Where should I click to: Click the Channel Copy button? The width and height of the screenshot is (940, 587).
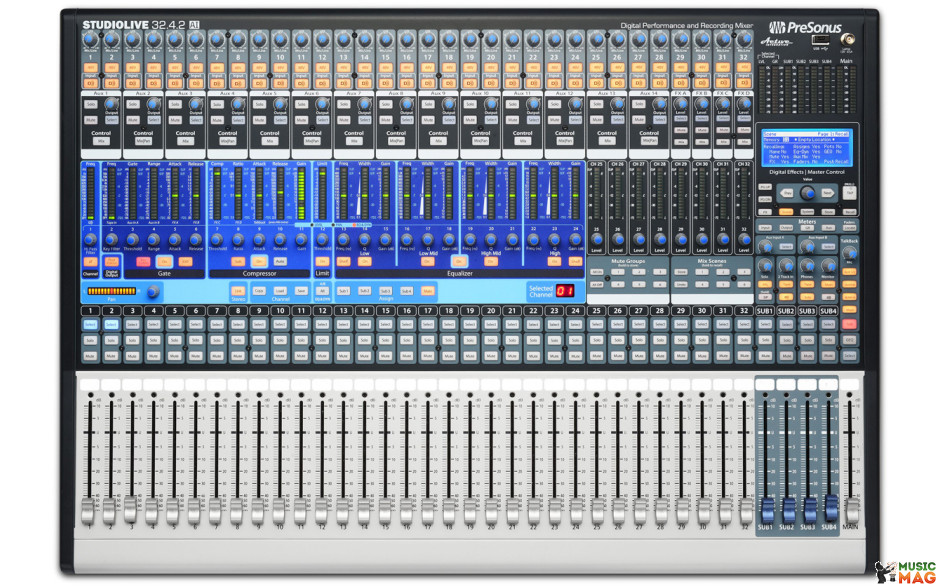click(x=259, y=291)
